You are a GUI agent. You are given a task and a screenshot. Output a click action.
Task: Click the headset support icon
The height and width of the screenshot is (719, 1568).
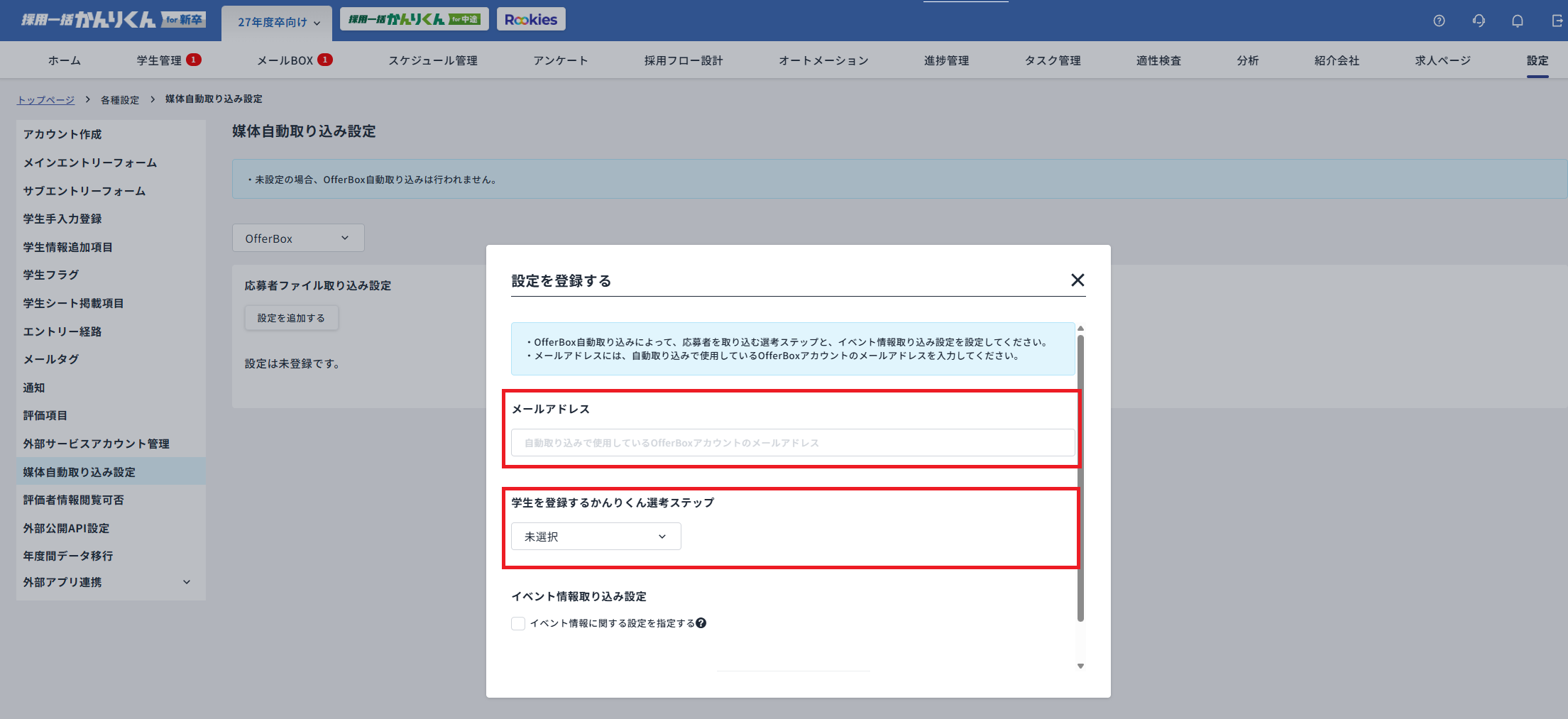(1479, 21)
